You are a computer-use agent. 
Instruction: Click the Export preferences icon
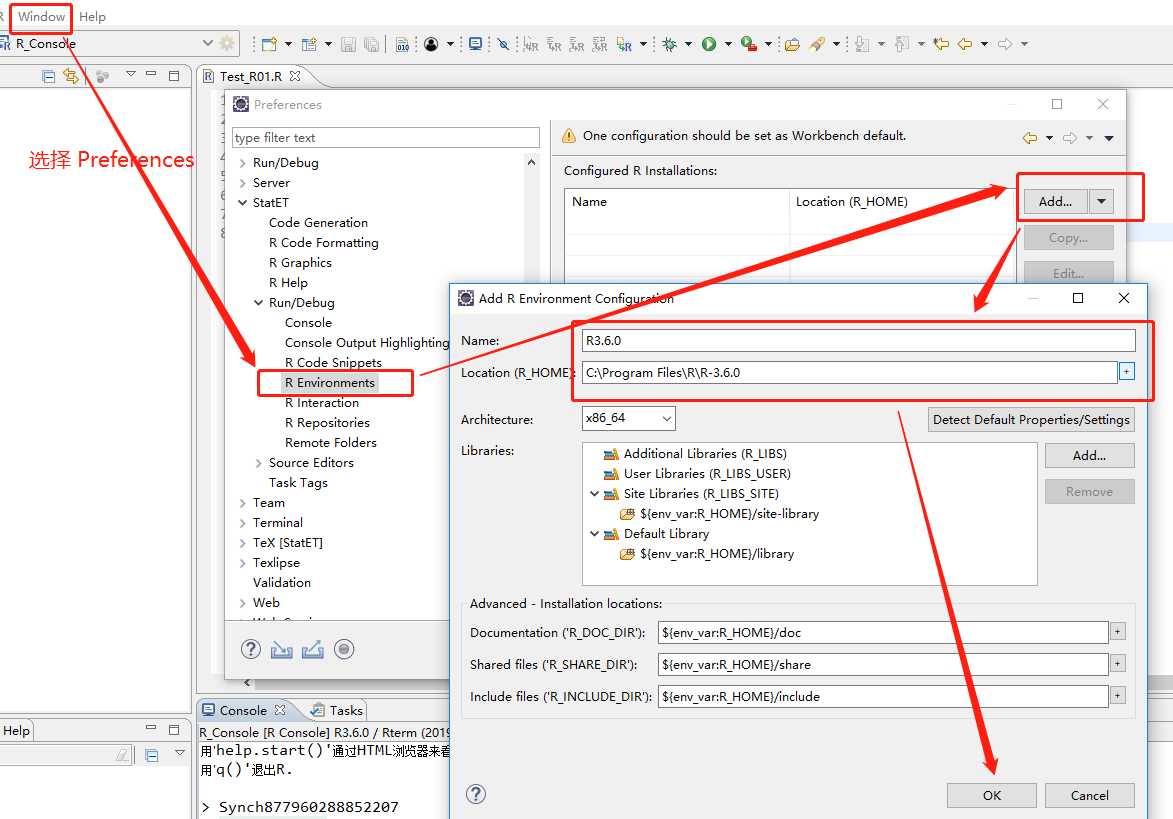tap(313, 649)
